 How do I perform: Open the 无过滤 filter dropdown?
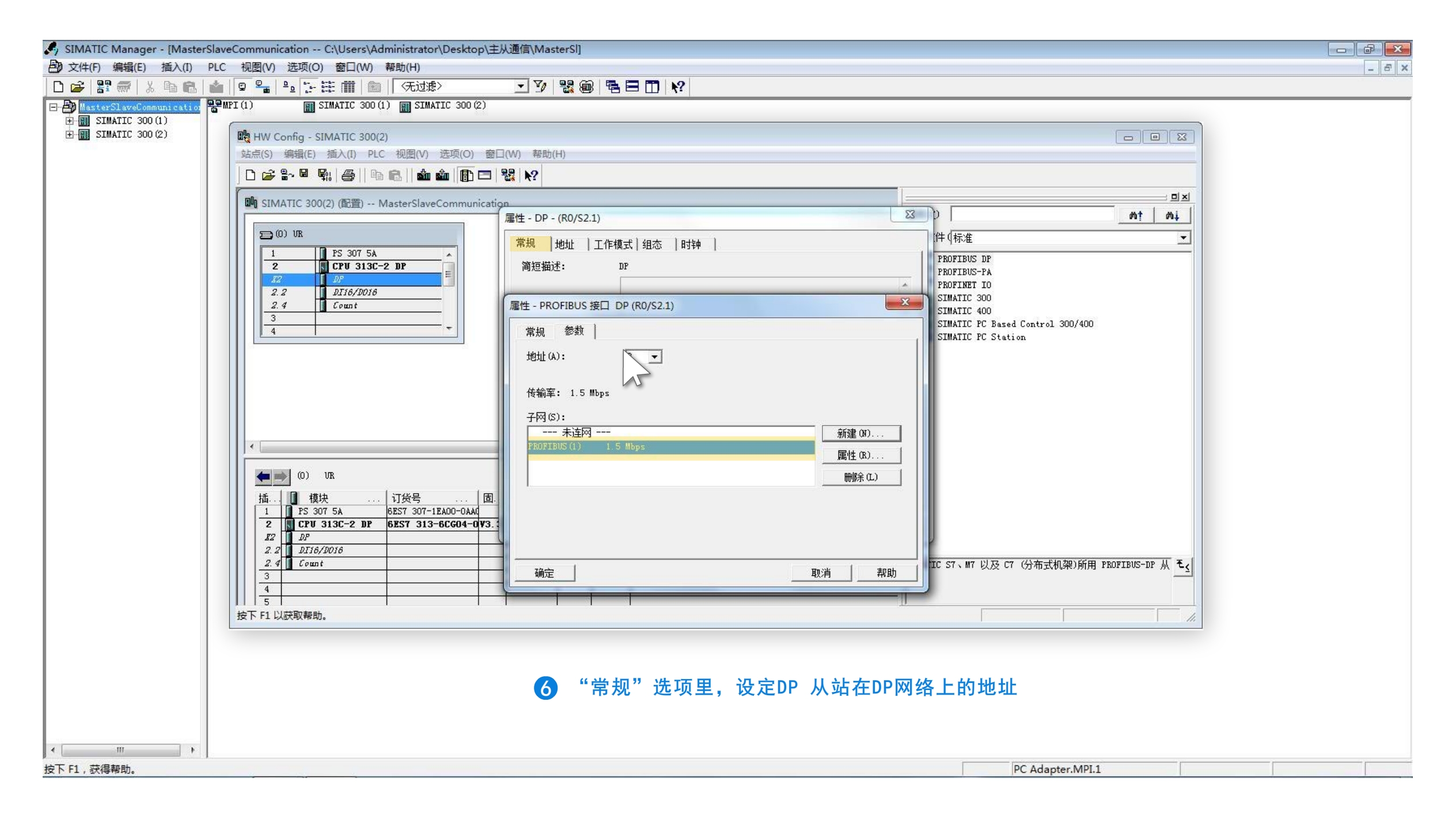(521, 87)
